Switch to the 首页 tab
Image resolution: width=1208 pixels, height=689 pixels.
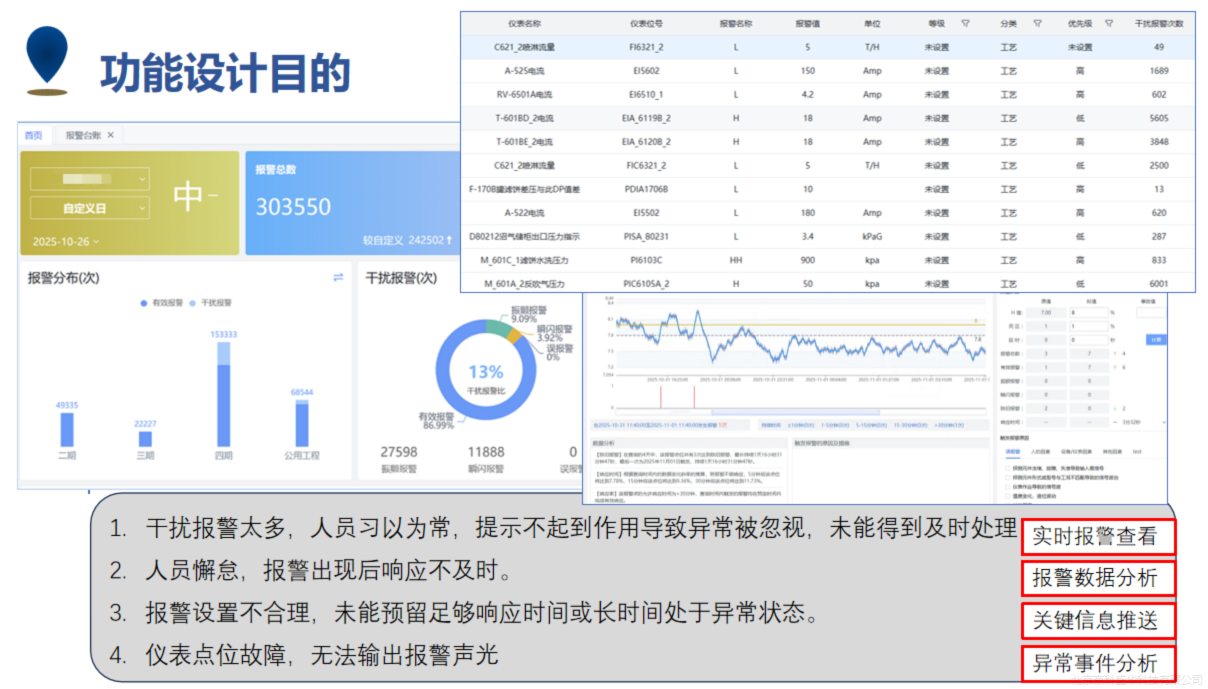(34, 135)
